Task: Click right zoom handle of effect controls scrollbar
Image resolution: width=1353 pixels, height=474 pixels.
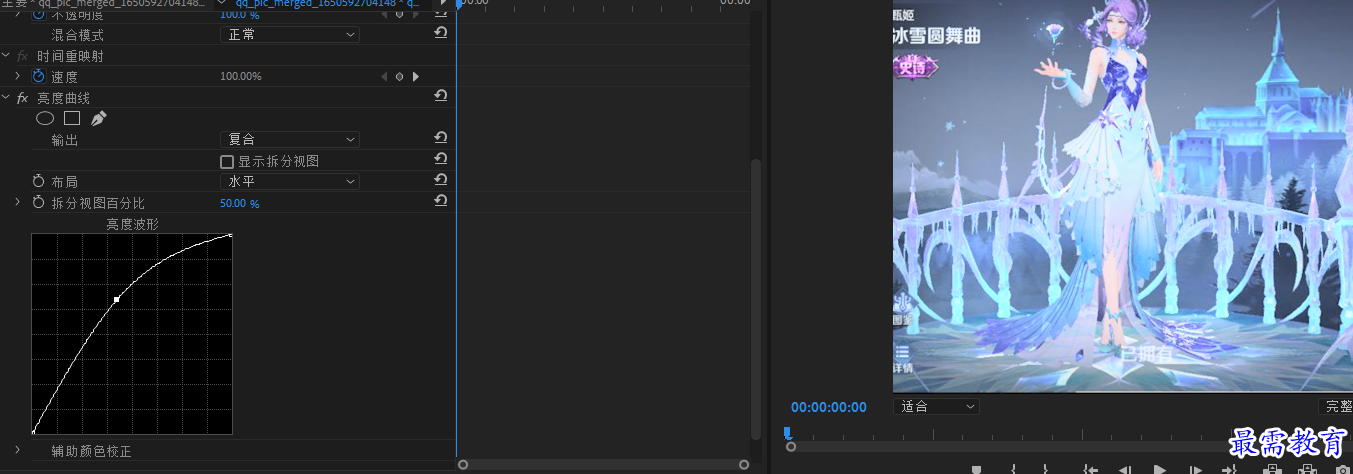Action: [744, 464]
